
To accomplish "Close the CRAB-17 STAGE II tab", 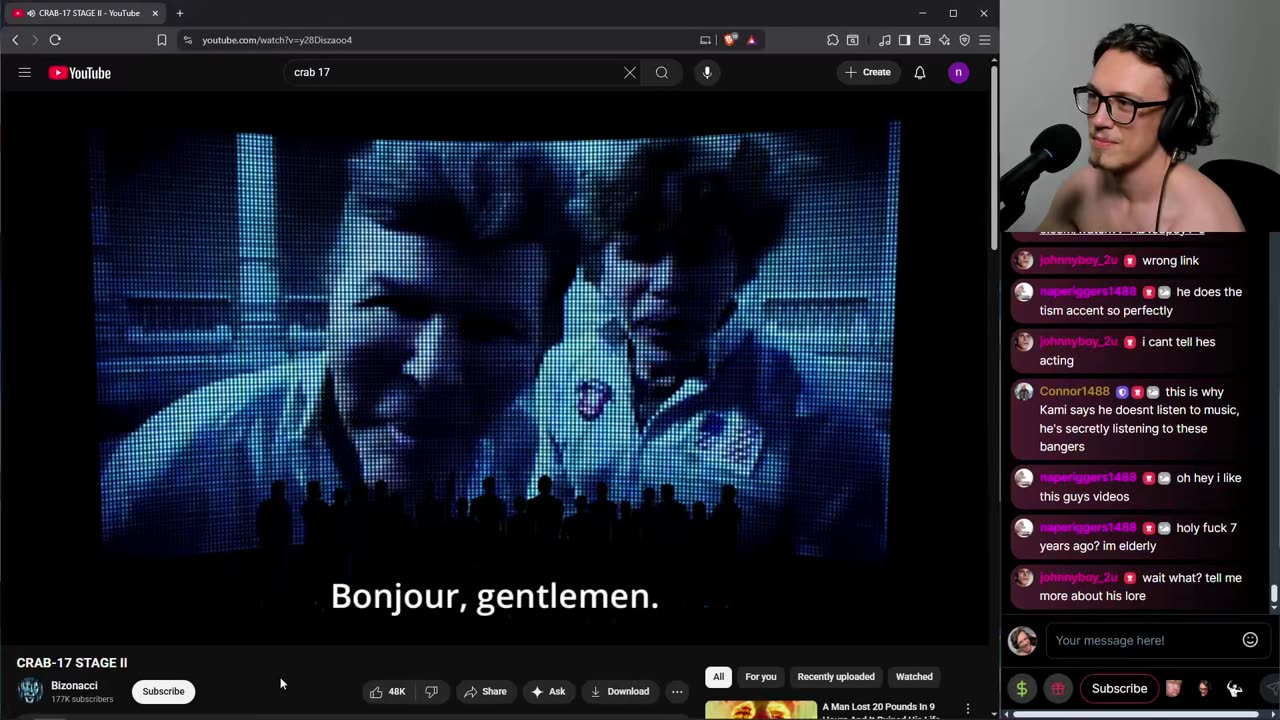I will coord(155,13).
